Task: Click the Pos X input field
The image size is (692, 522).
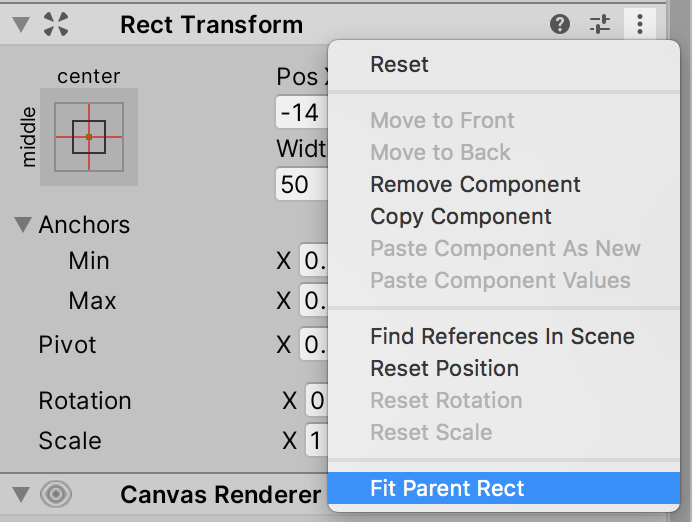Action: pos(302,112)
